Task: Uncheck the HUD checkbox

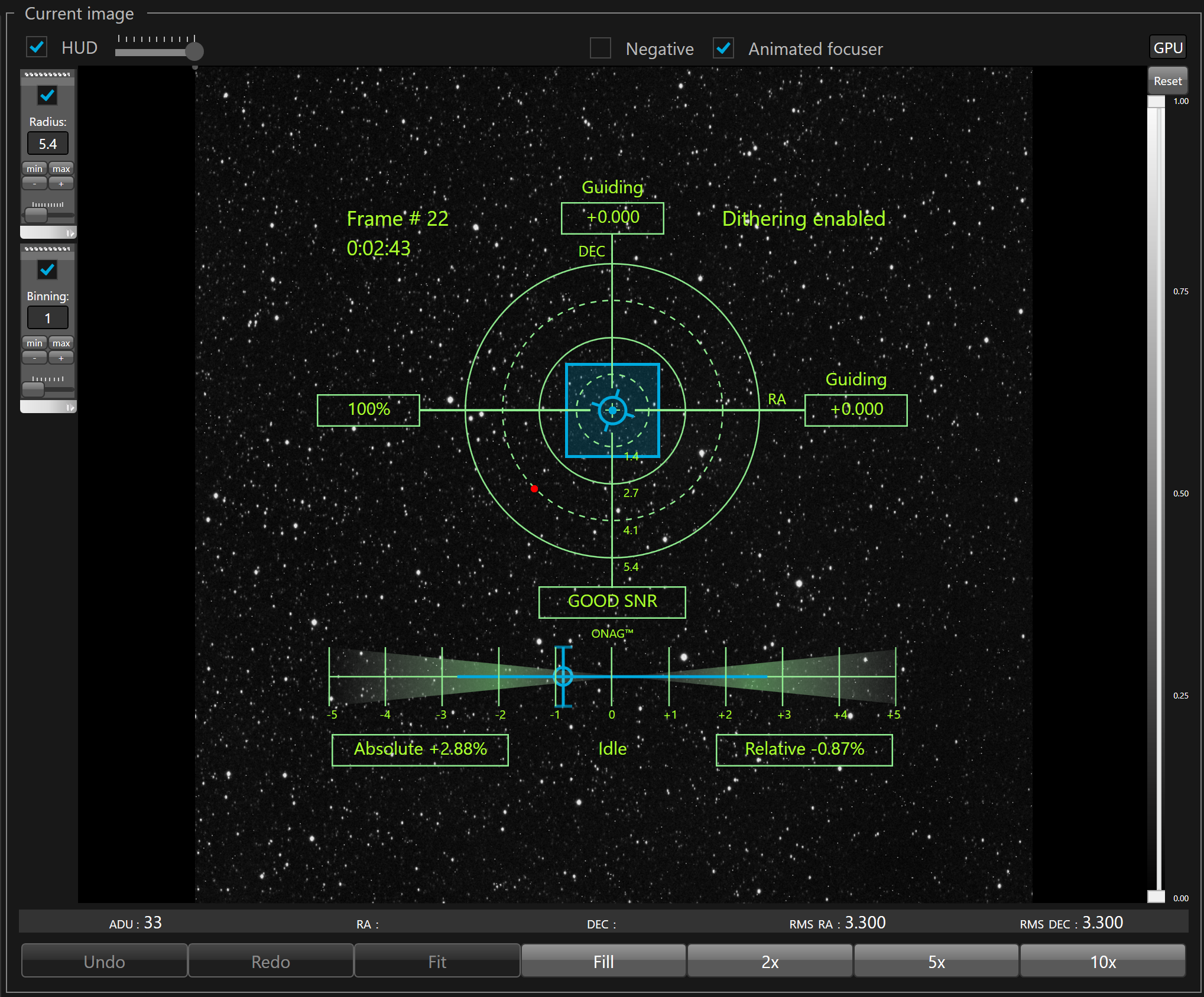Action: point(37,47)
